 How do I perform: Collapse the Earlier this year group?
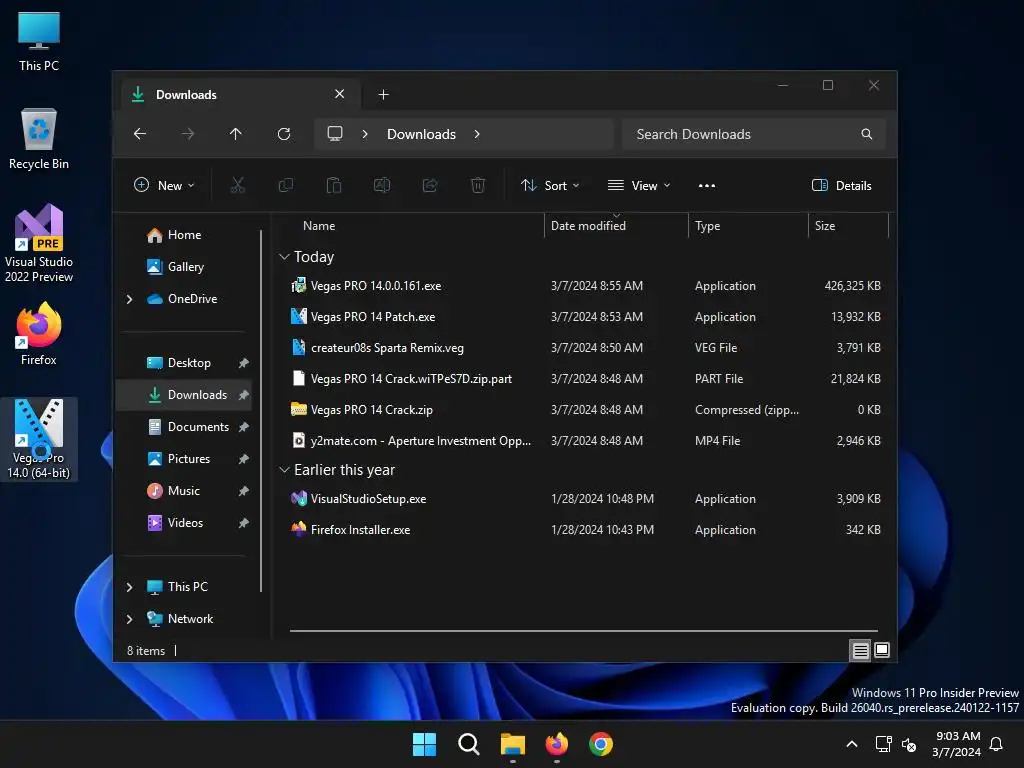click(x=284, y=470)
